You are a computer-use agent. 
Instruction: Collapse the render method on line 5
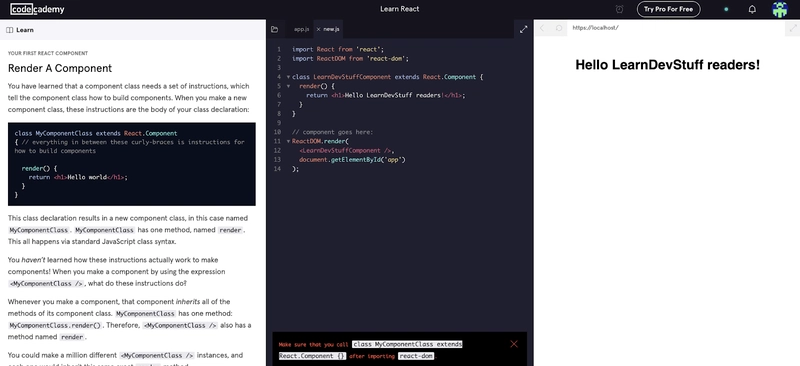tap(288, 86)
